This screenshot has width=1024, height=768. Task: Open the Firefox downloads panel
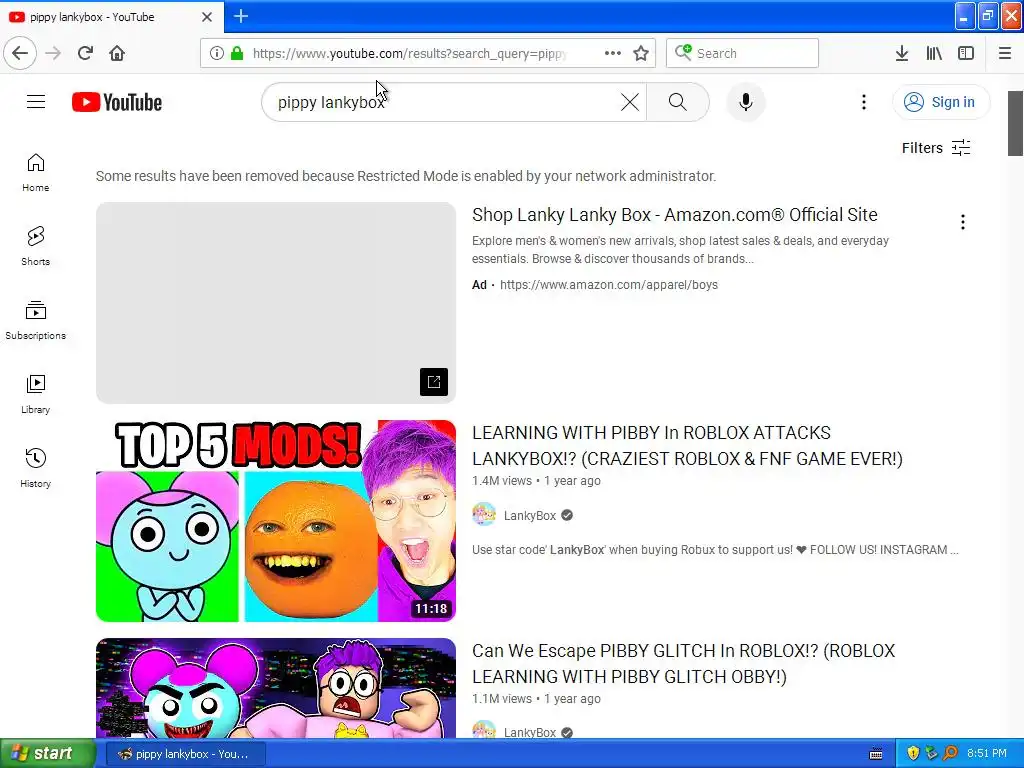click(x=902, y=53)
